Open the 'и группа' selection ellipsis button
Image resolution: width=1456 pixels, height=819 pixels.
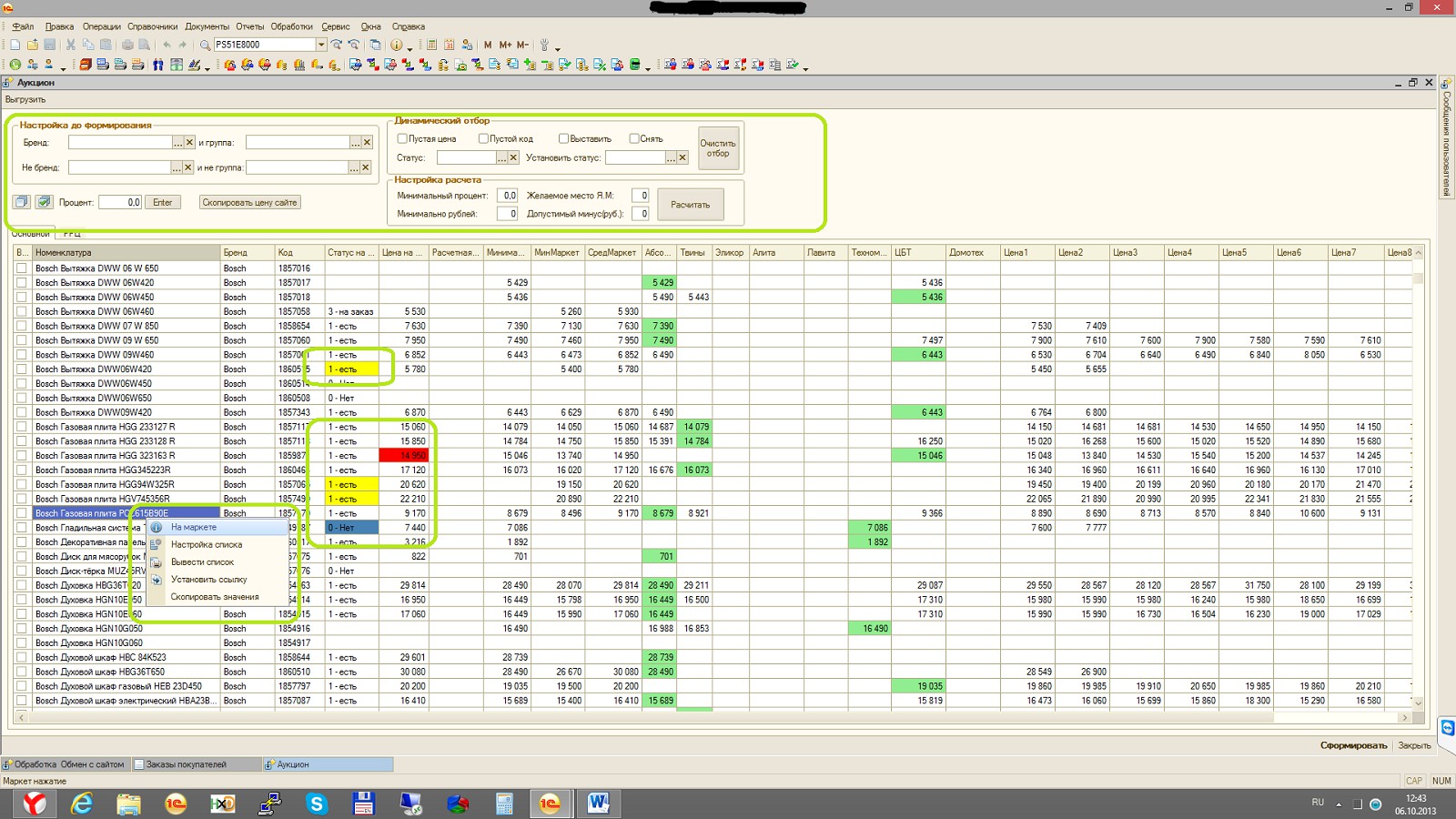click(355, 142)
